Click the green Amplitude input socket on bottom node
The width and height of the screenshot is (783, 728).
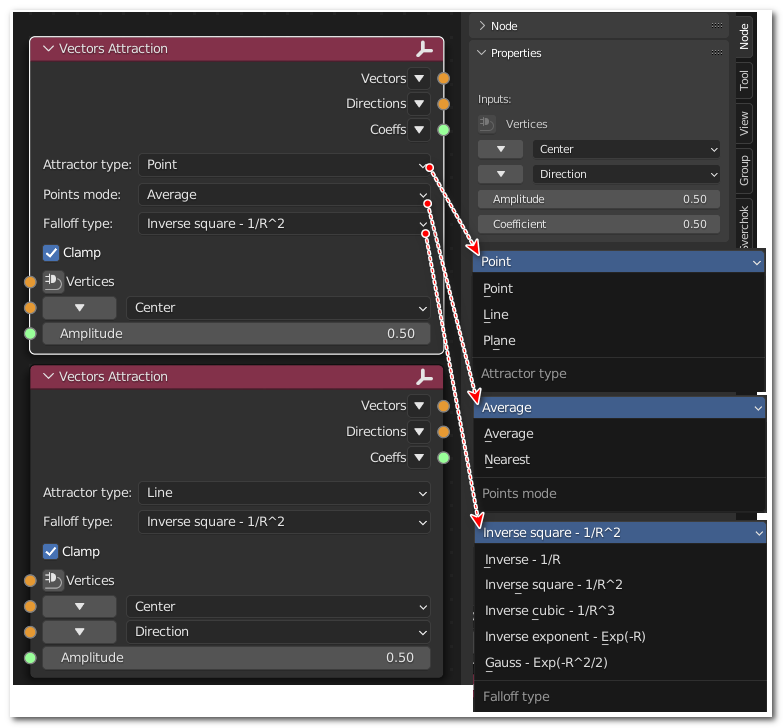click(30, 658)
